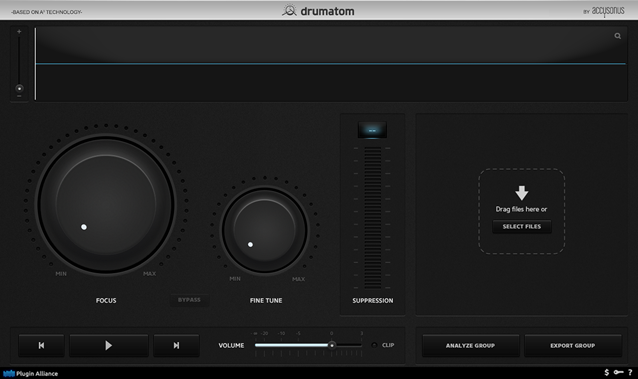The width and height of the screenshot is (638, 379).
Task: Click the FINE TUNE knob
Action: pyautogui.click(x=264, y=230)
